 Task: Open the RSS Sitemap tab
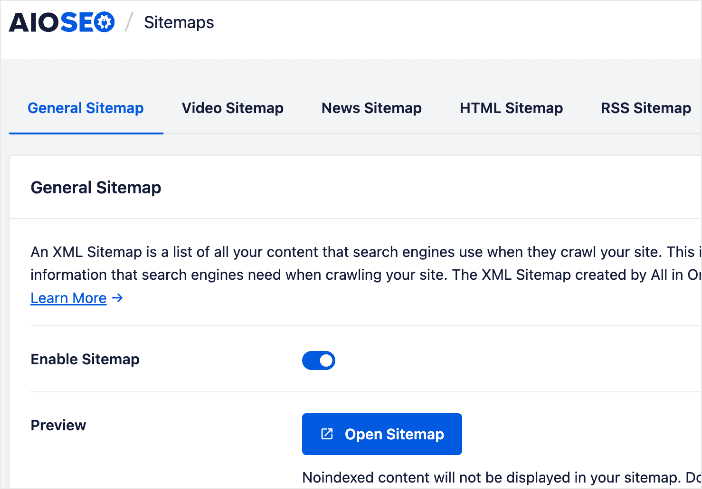pos(646,108)
